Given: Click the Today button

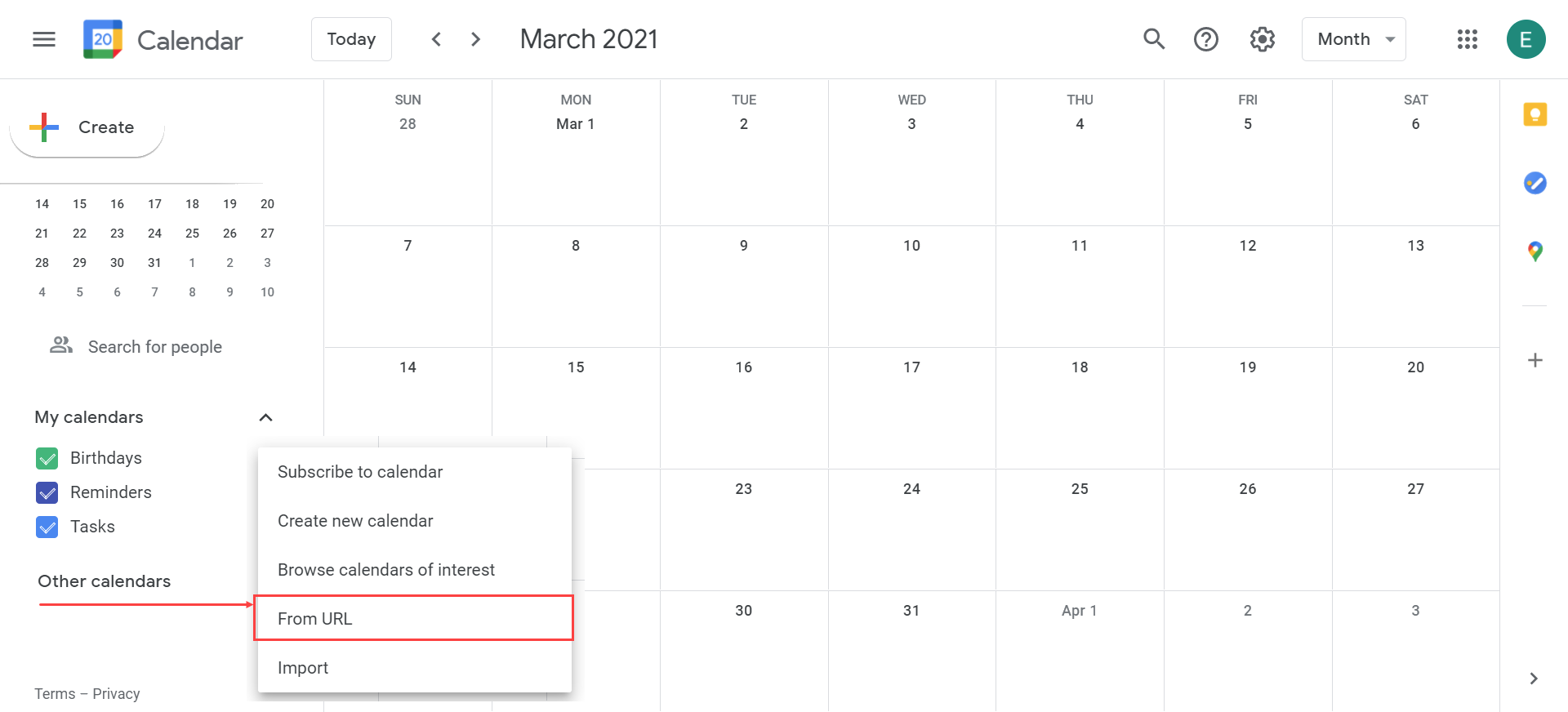Looking at the screenshot, I should point(351,39).
